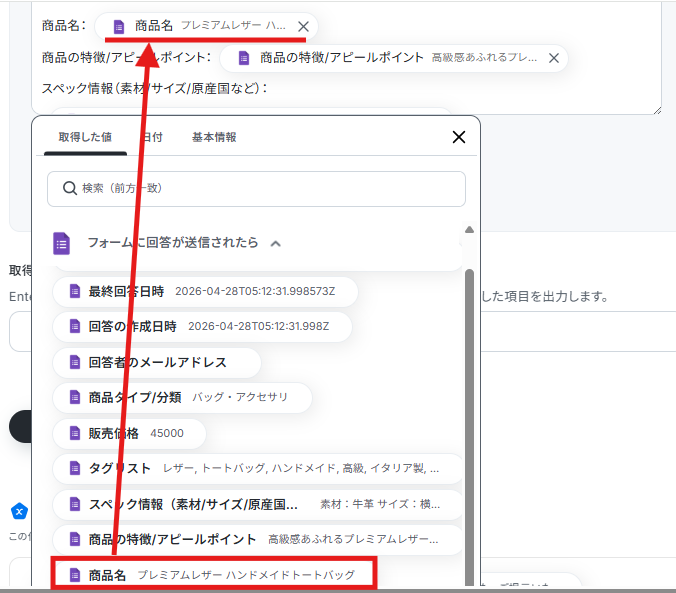This screenshot has width=676, height=593.
Task: Click the document icon on 最終回答日時 item
Action: [75, 291]
